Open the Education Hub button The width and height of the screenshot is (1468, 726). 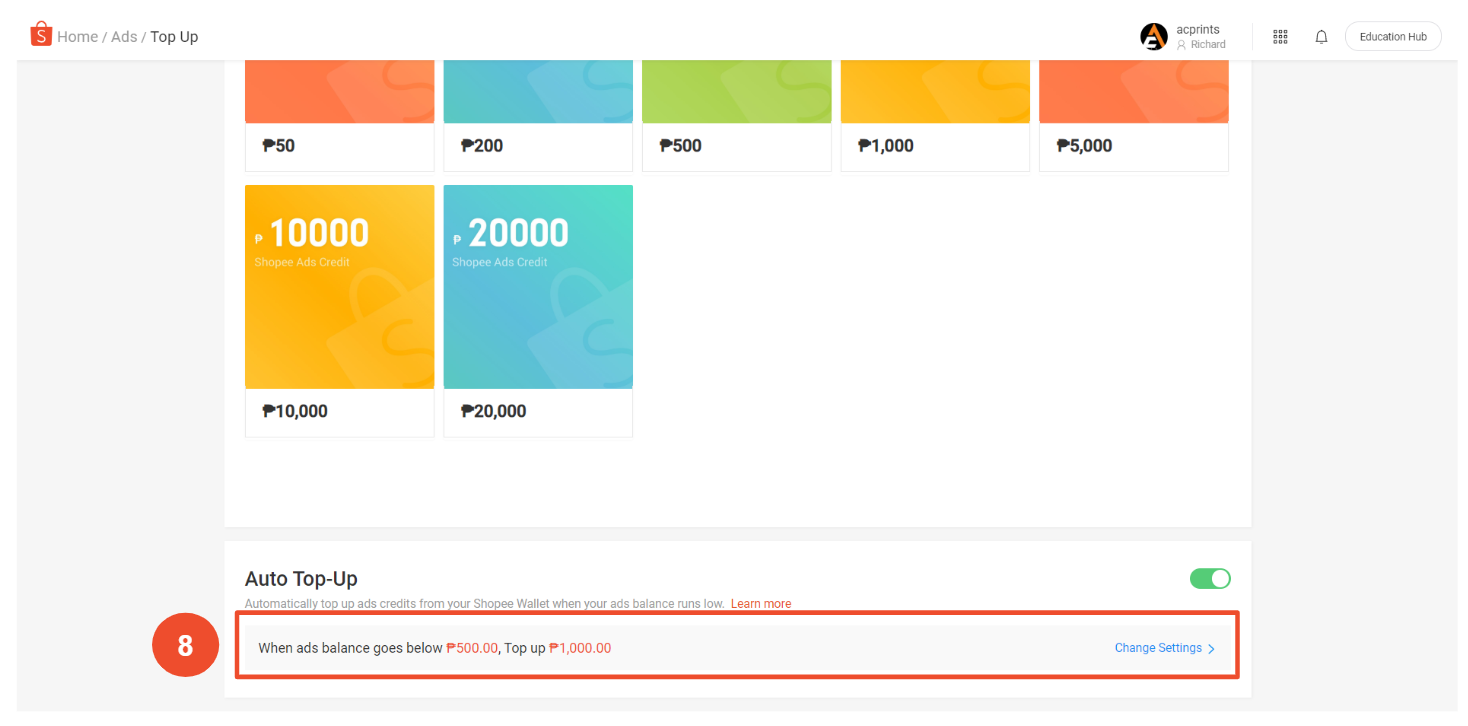click(x=1392, y=37)
